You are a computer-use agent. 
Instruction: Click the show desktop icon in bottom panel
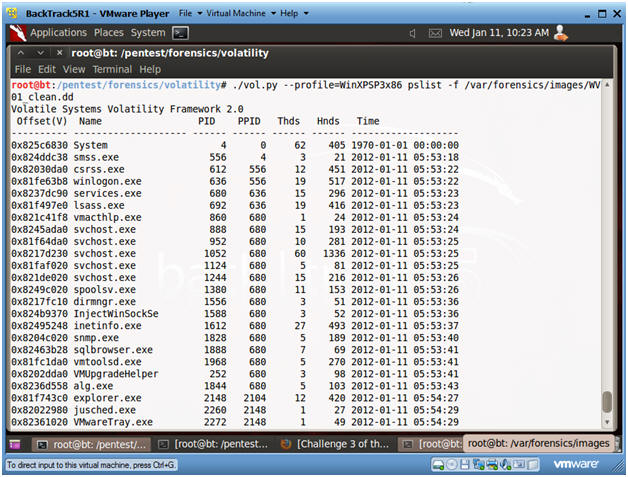click(15, 444)
